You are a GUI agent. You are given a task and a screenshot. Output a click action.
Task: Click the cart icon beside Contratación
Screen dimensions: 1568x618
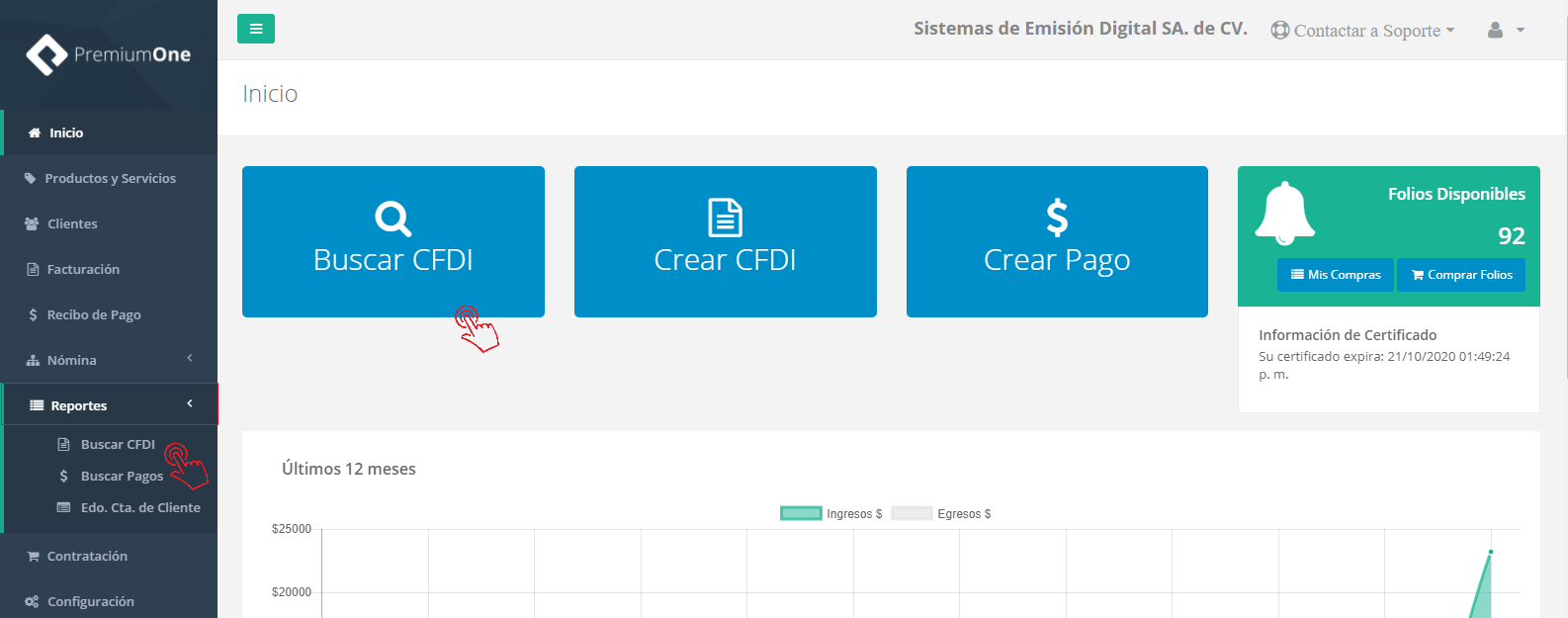tap(33, 556)
